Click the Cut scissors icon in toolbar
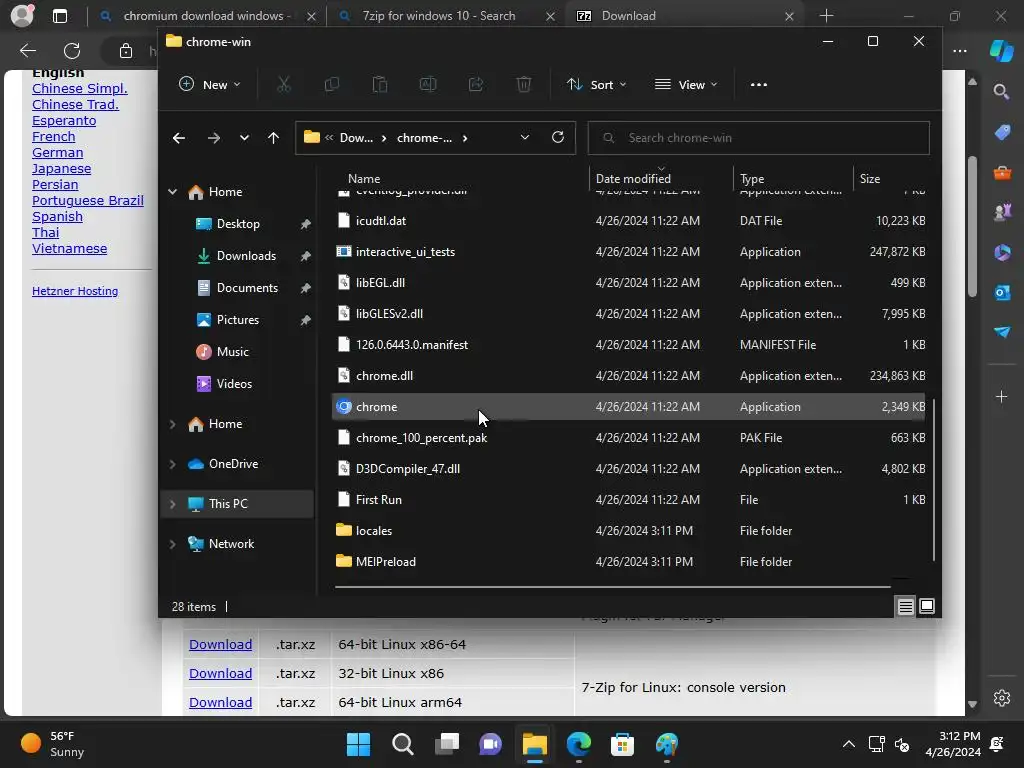The height and width of the screenshot is (768, 1024). click(x=283, y=84)
